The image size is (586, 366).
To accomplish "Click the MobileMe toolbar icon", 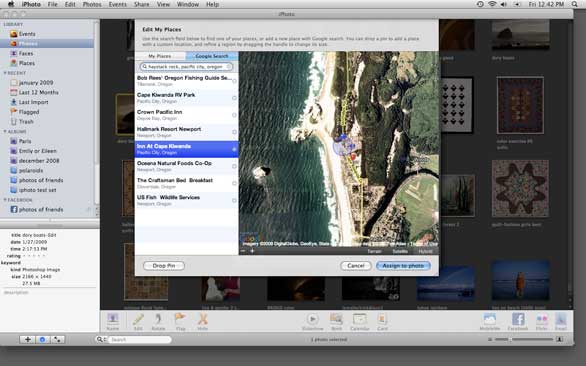I will (490, 321).
